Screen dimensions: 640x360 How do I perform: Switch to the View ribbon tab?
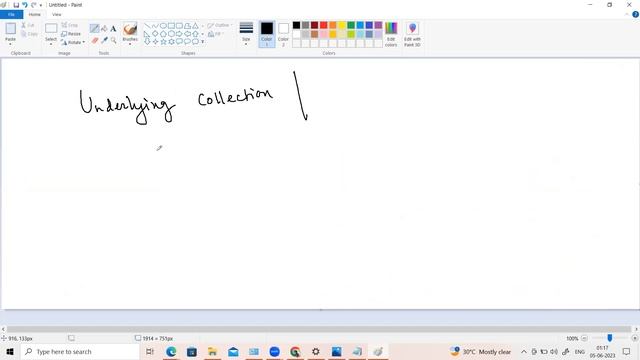[x=57, y=14]
